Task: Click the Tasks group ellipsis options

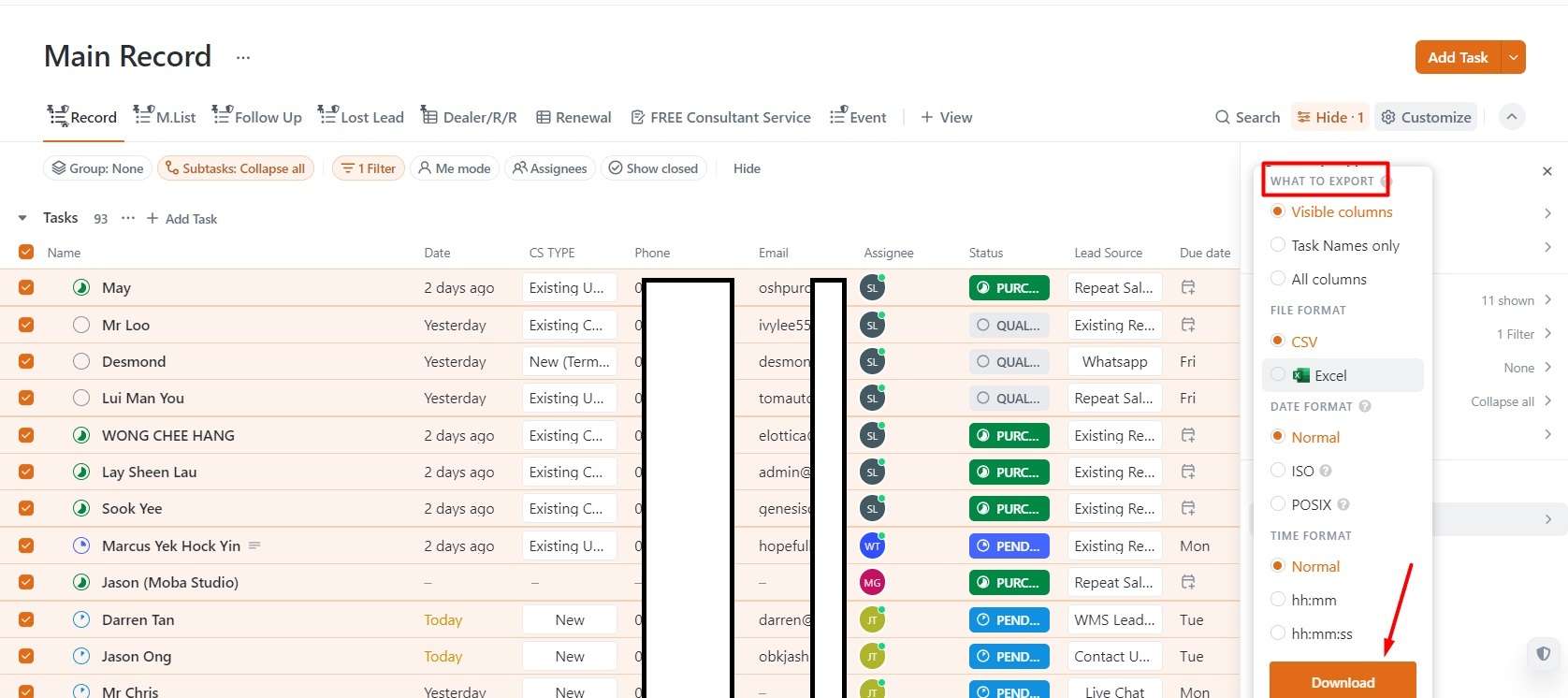Action: [x=128, y=218]
